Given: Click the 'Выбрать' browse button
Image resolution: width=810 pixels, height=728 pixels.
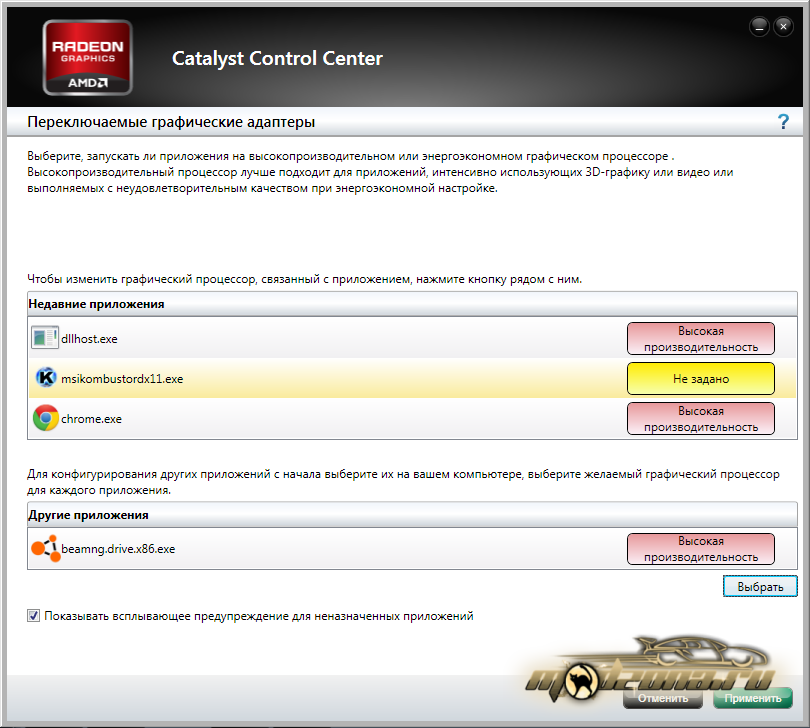Looking at the screenshot, I should (x=760, y=586).
